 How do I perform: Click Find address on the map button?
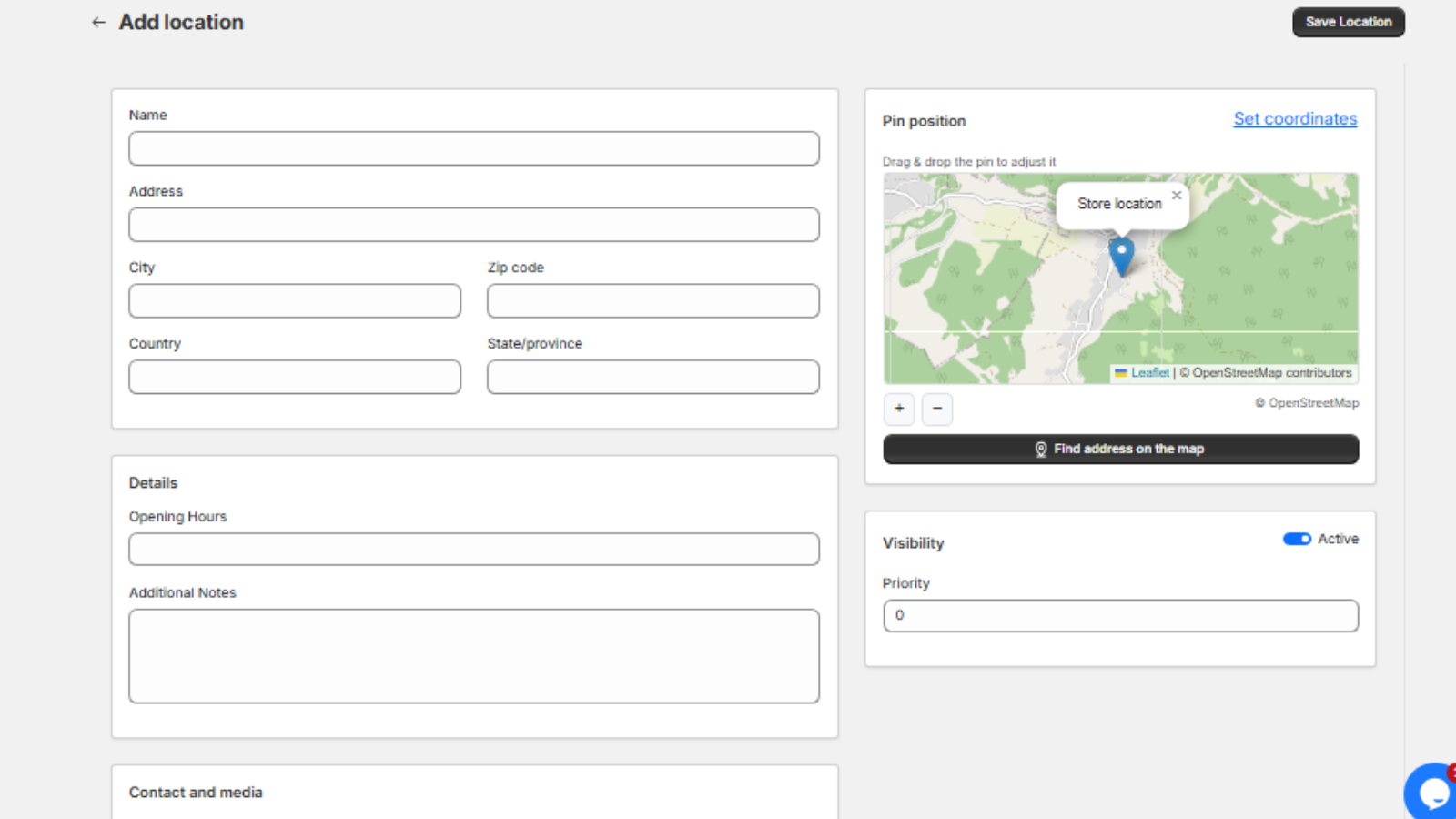[1120, 449]
